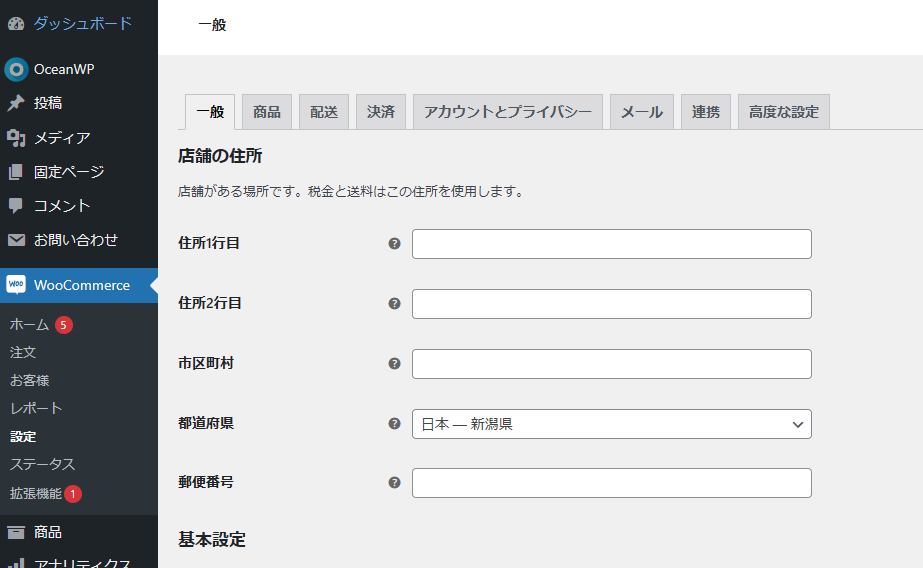
Task: Click the 市区町村 text input field
Action: pos(611,364)
